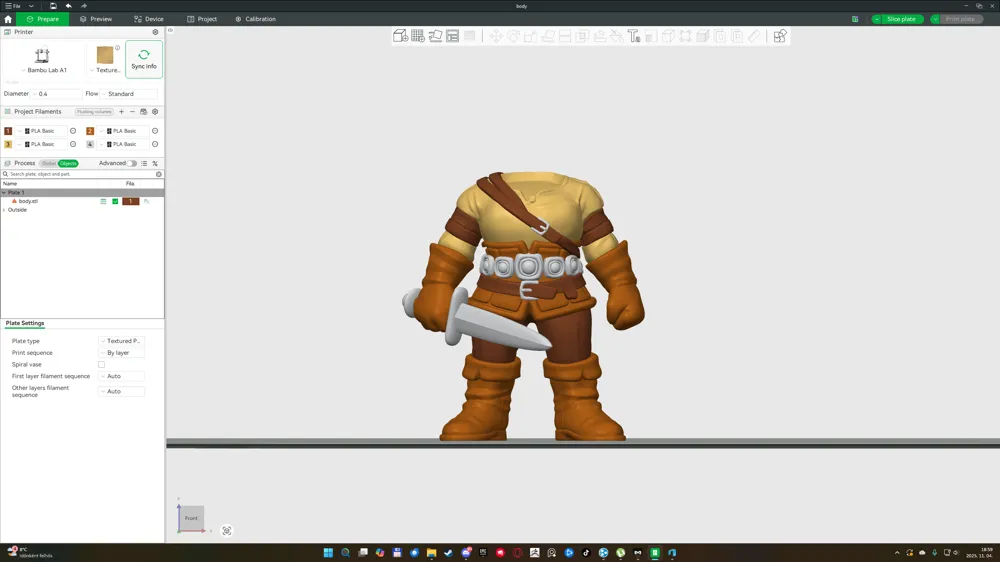
Task: Open Other layers filament sequence dropdown
Action: [x=122, y=391]
